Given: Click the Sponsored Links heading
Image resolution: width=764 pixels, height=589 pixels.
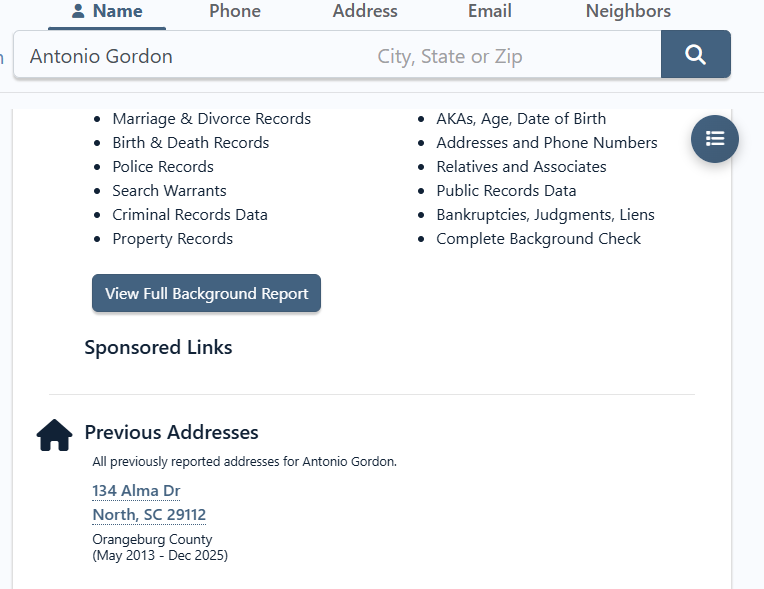Looking at the screenshot, I should click(x=158, y=347).
